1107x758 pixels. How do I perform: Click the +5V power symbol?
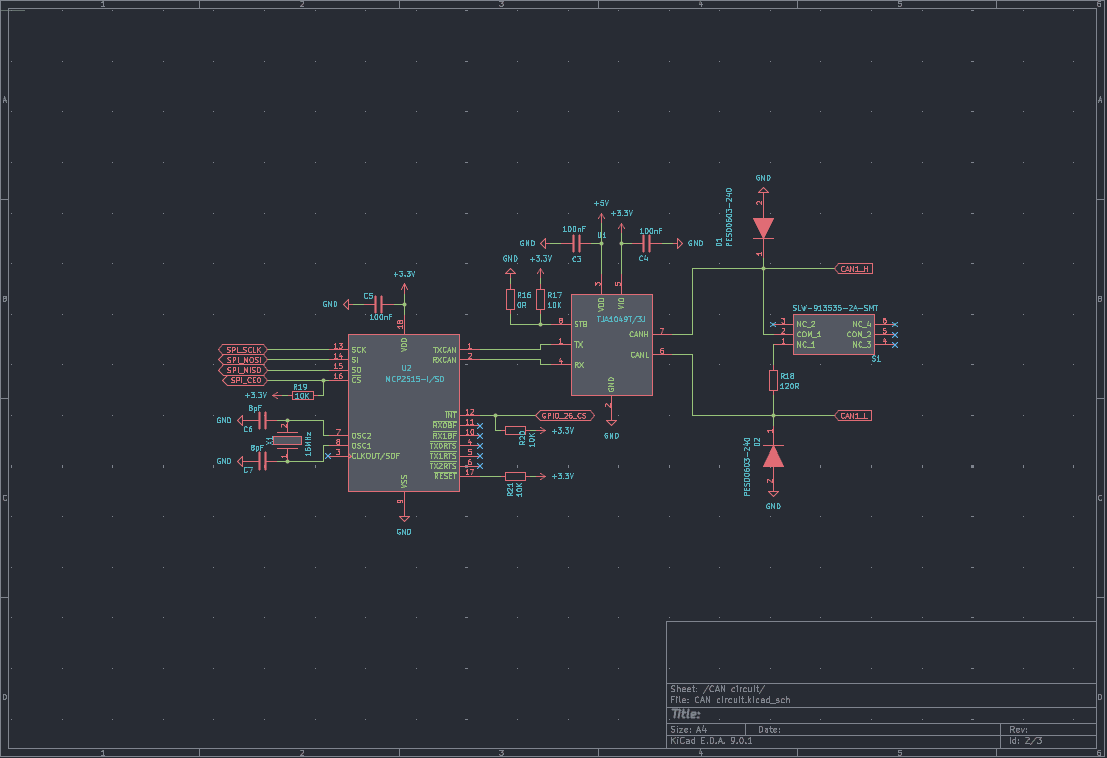[x=602, y=210]
